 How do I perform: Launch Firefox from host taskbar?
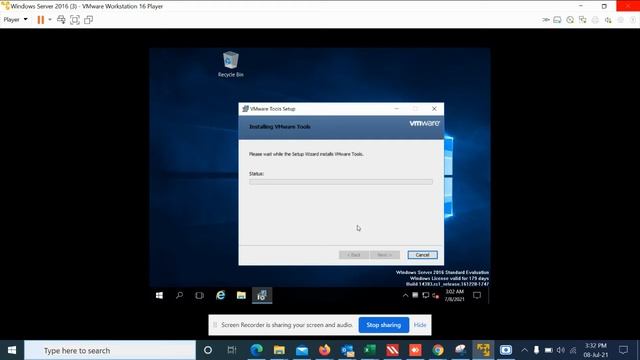click(324, 350)
